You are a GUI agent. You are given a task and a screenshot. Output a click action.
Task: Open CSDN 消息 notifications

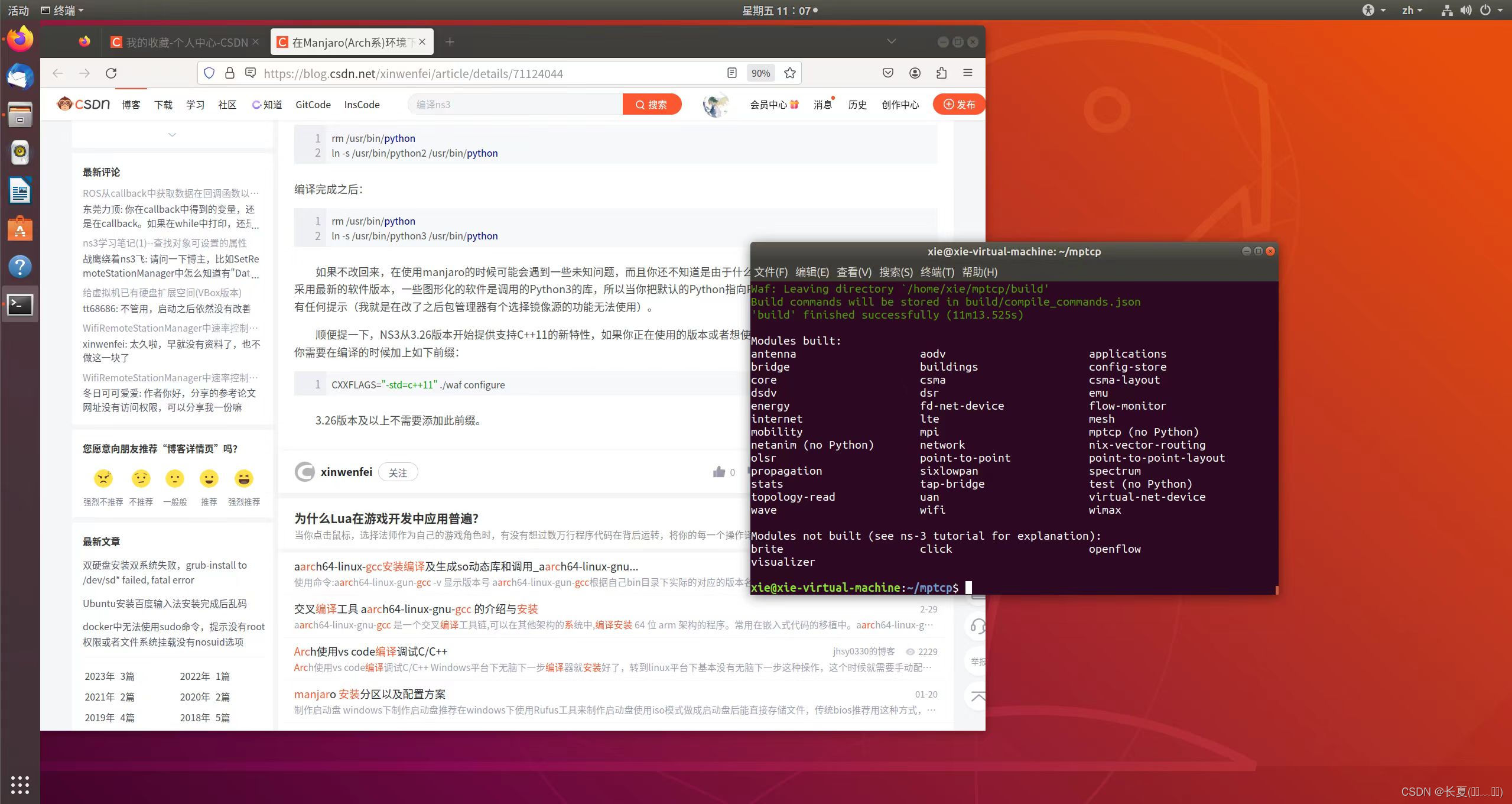tap(822, 105)
